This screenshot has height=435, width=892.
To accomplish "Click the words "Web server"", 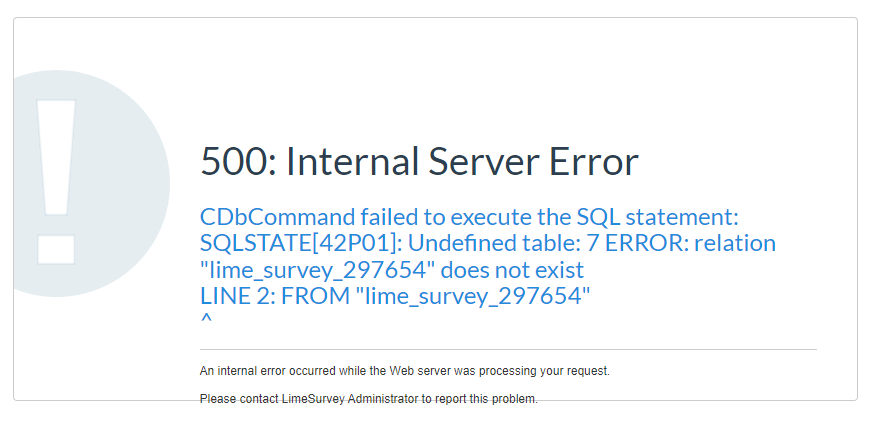I will [427, 371].
